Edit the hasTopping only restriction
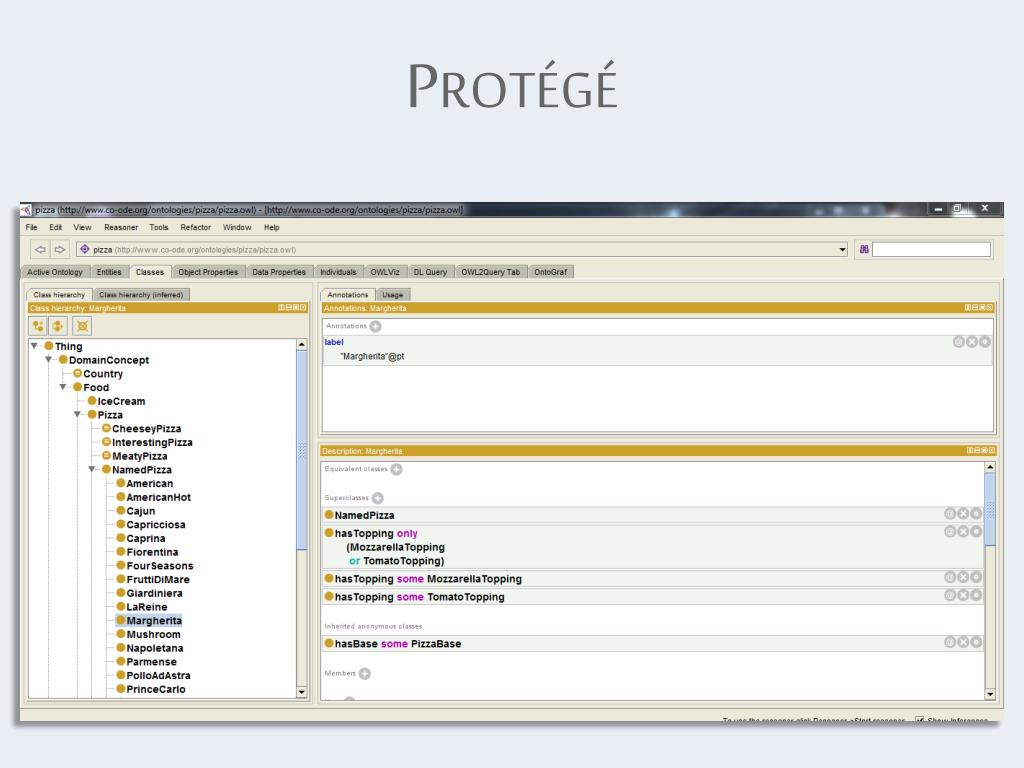The width and height of the screenshot is (1024, 768). 976,532
